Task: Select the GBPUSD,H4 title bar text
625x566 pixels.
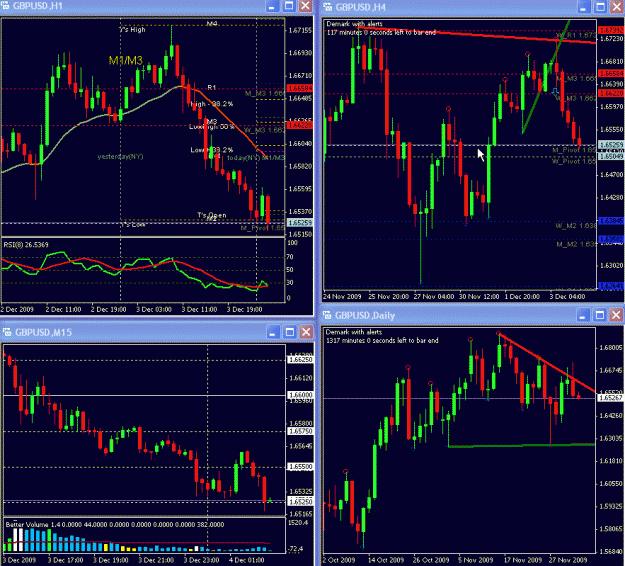Action: click(360, 7)
